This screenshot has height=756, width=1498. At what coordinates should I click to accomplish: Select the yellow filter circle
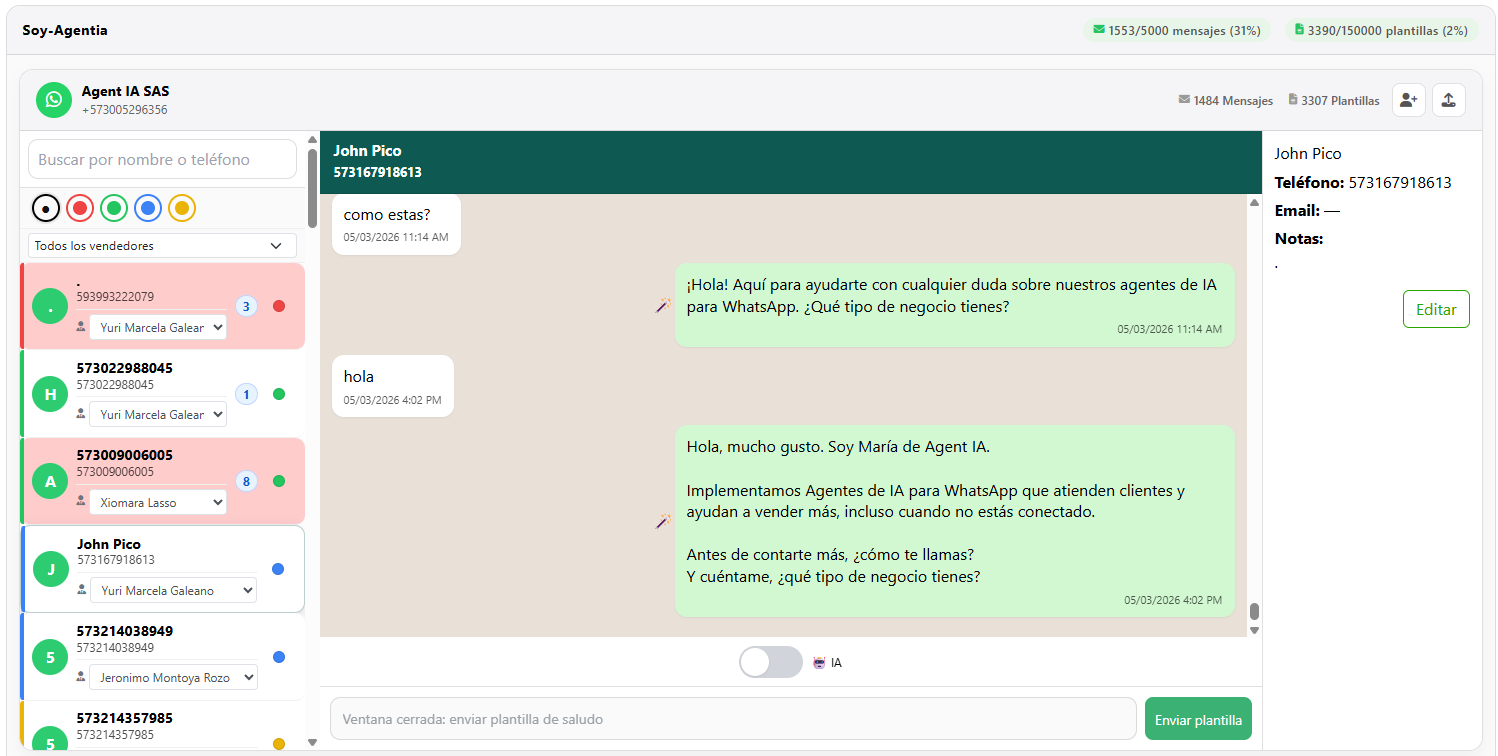(182, 208)
